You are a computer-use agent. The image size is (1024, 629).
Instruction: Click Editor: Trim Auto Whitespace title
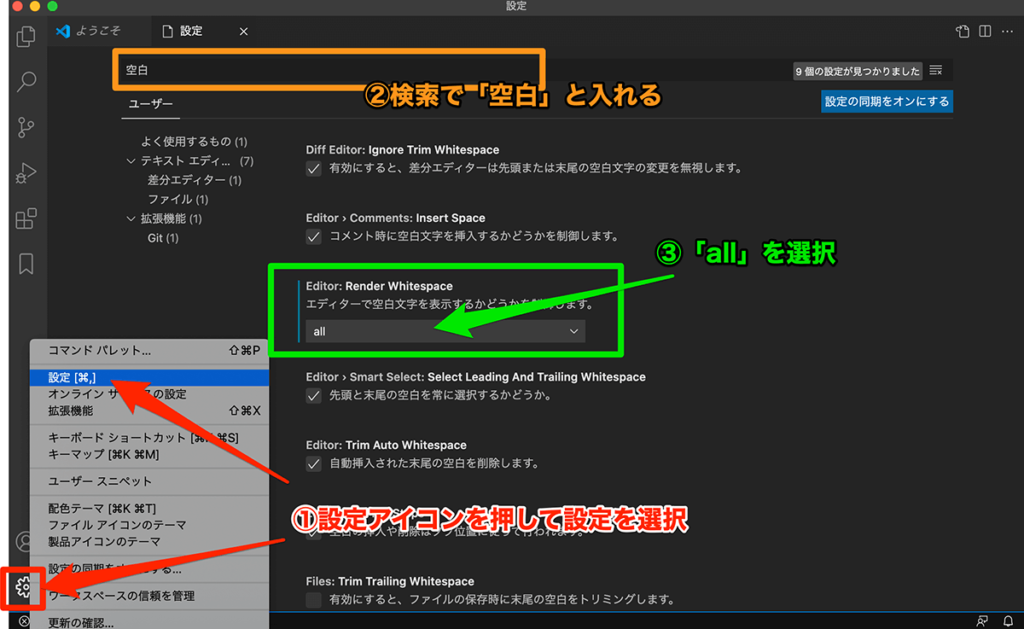(386, 445)
